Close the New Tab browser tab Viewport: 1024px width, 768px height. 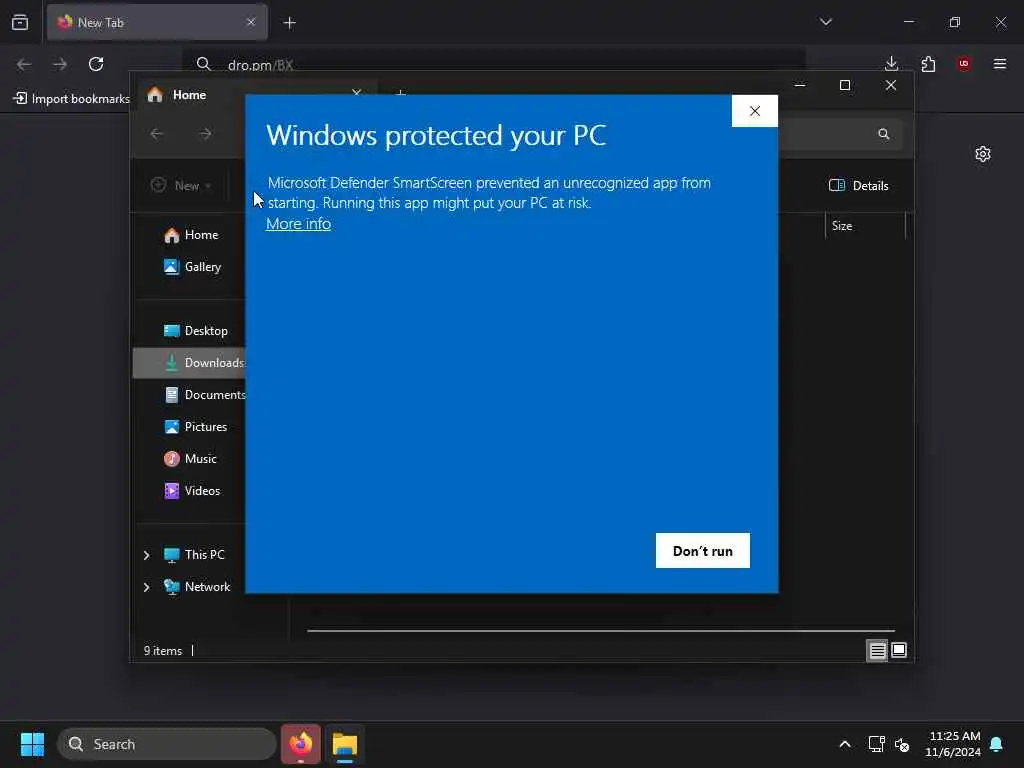(251, 22)
